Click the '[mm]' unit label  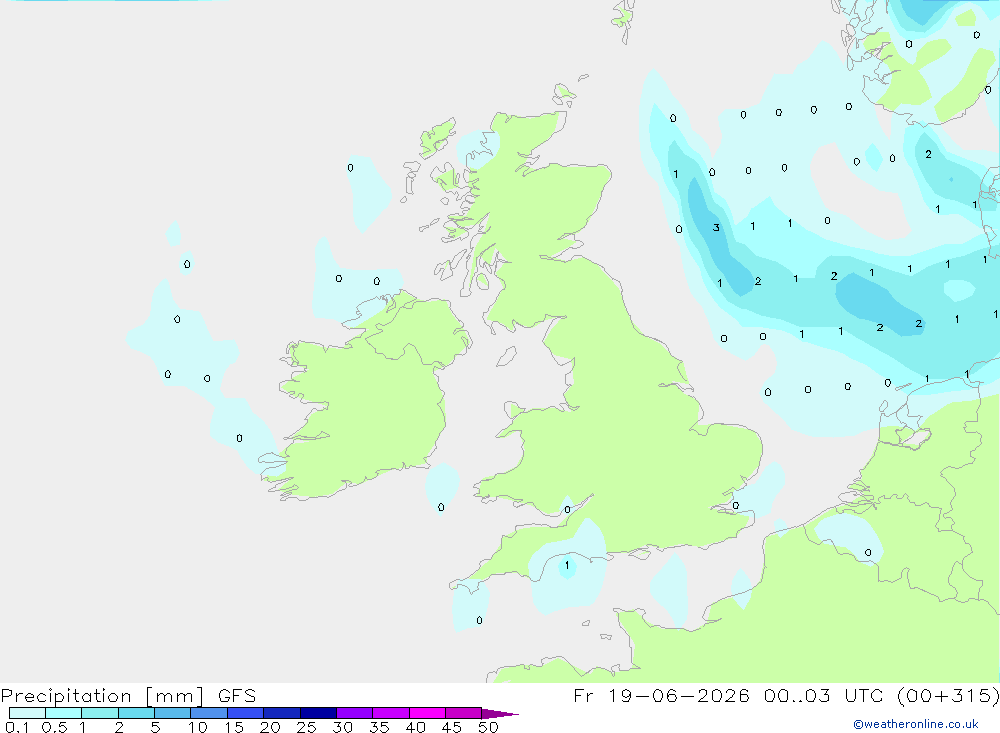pos(175,696)
